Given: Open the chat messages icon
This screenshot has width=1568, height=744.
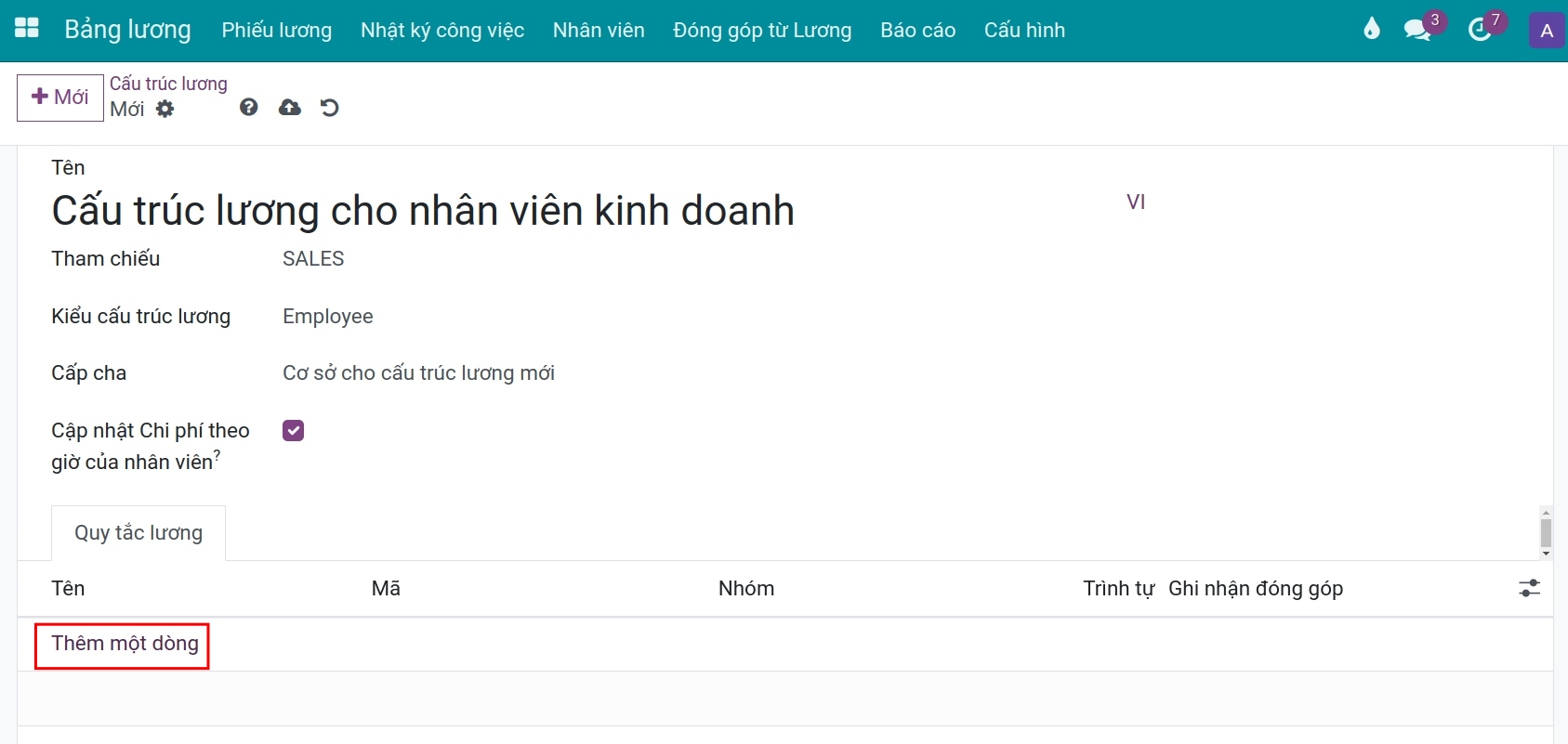Looking at the screenshot, I should pyautogui.click(x=1417, y=30).
